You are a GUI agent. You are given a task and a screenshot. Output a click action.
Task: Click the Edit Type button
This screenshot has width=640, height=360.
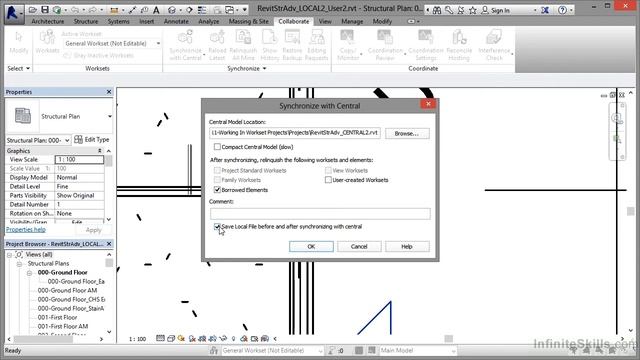pos(92,140)
